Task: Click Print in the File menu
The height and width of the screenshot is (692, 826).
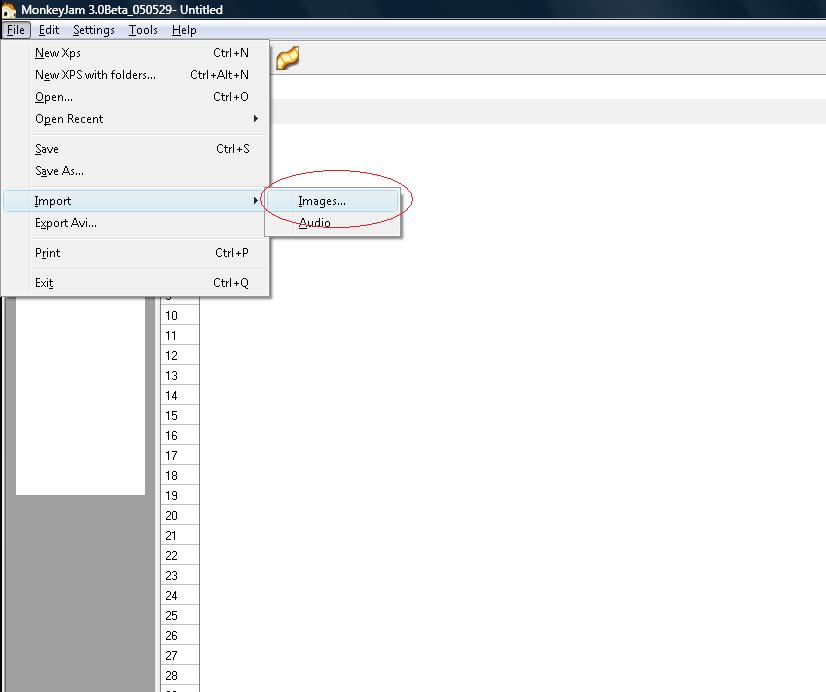Action: pos(136,253)
